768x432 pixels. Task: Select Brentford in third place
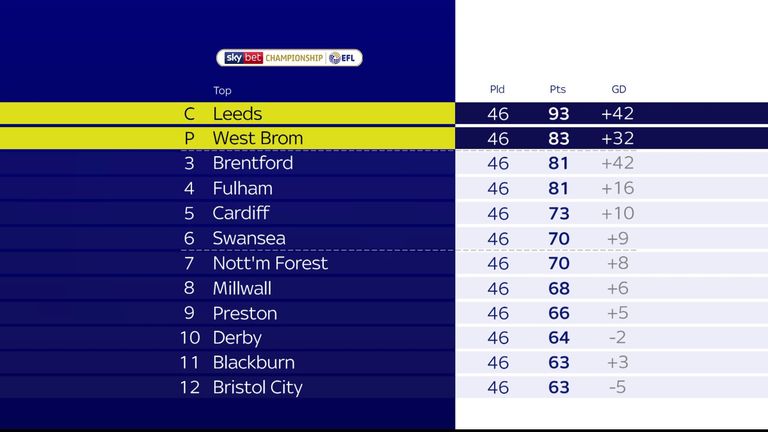click(253, 163)
